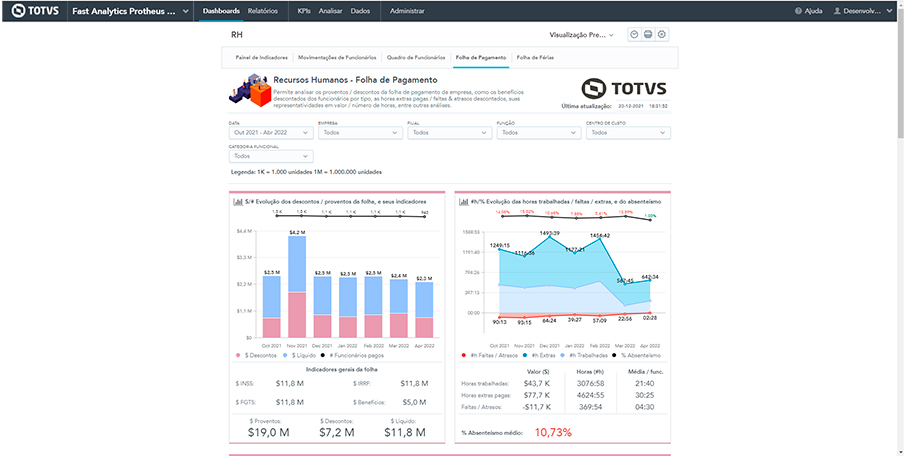Open Dados in top navigation
This screenshot has height=456, width=906.
(361, 11)
